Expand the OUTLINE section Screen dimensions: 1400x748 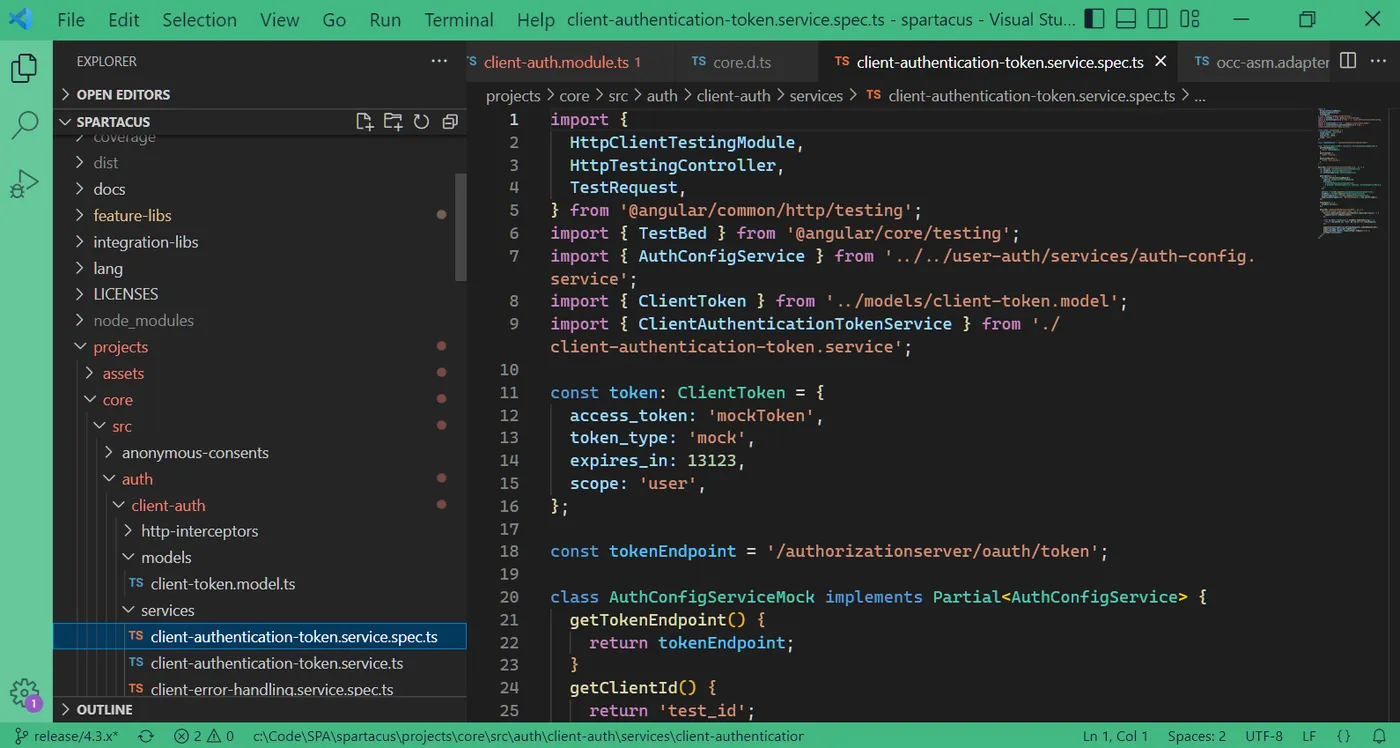tap(260, 709)
